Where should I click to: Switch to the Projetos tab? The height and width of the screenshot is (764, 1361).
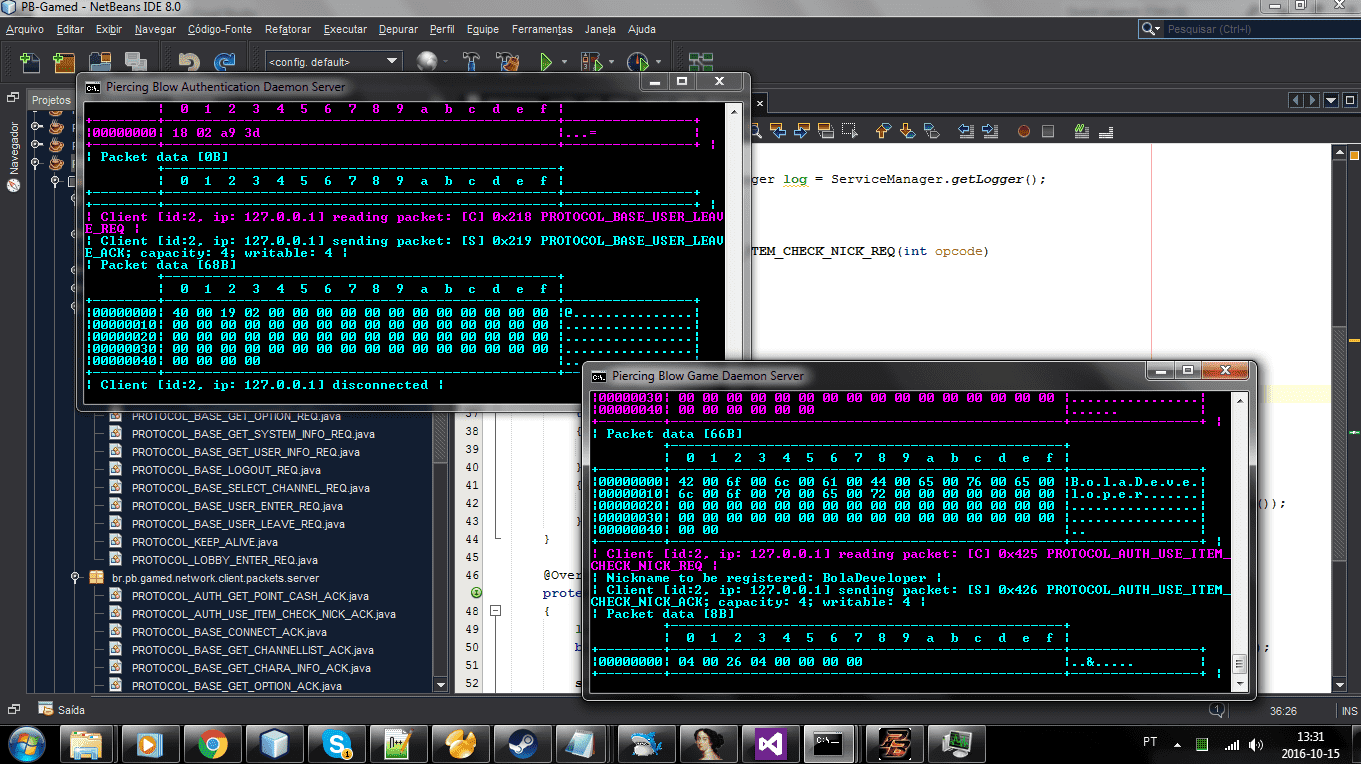pos(51,100)
